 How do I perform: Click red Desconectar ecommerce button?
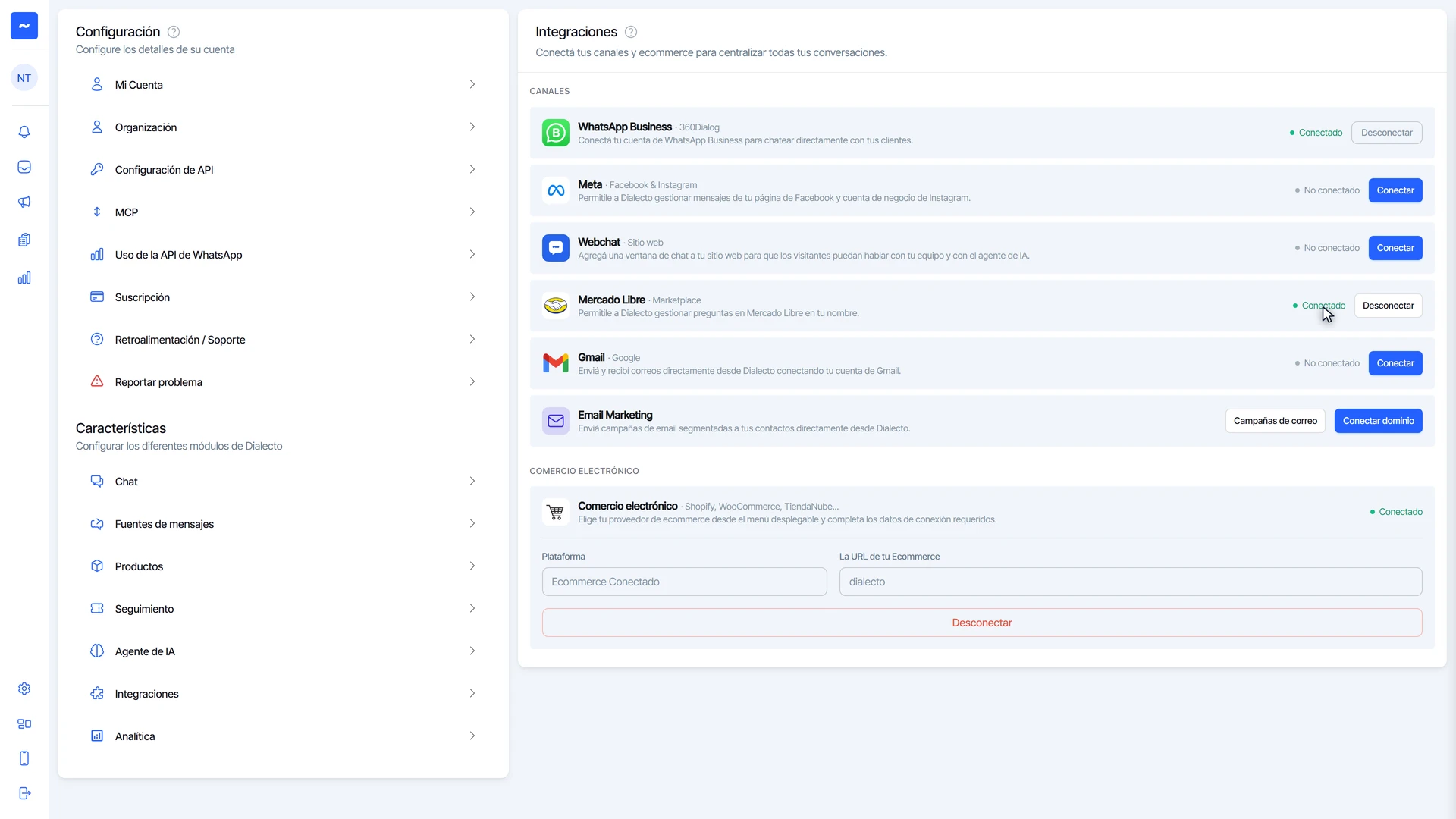(982, 623)
